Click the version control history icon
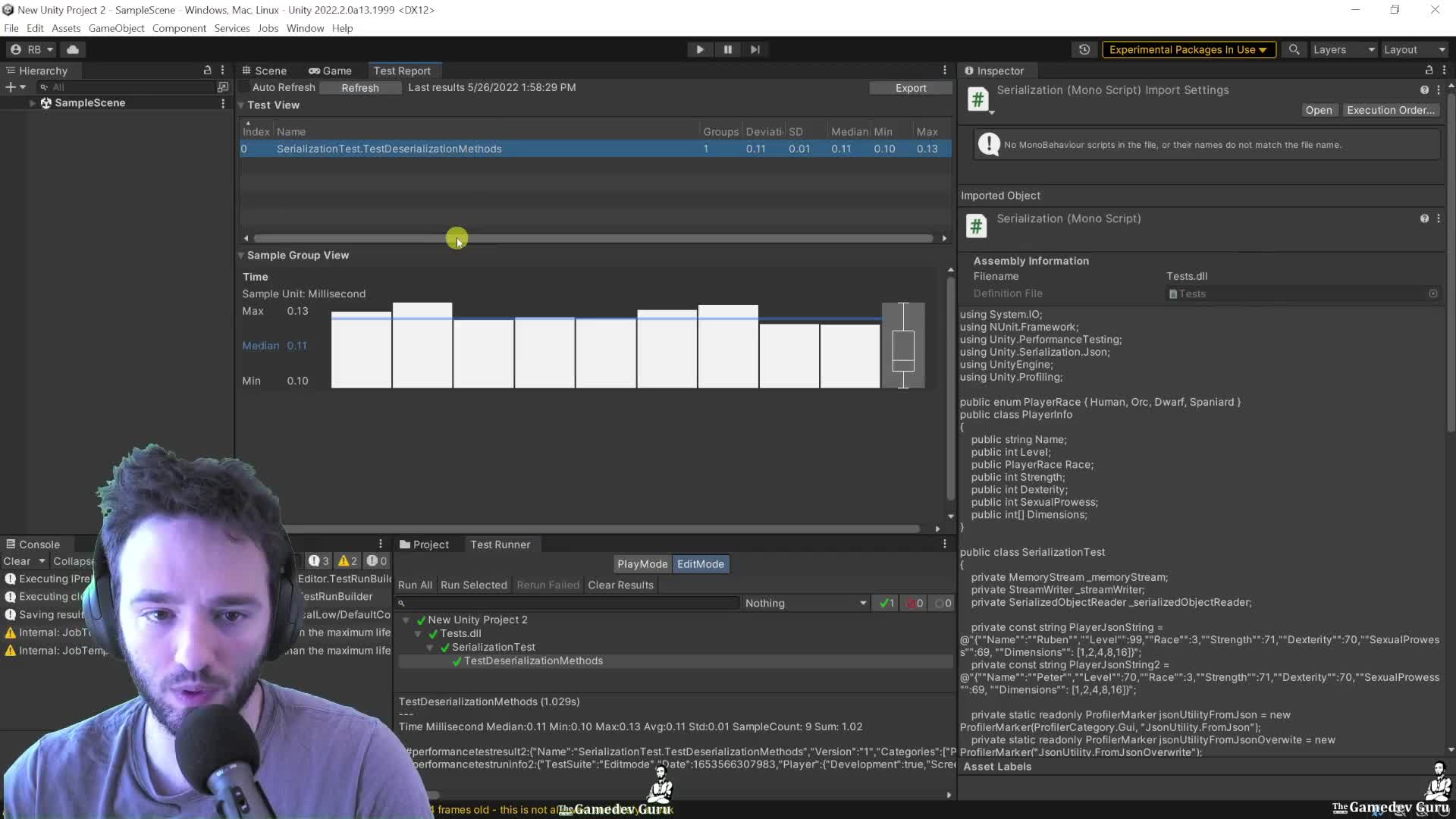This screenshot has height=819, width=1456. [x=1084, y=49]
